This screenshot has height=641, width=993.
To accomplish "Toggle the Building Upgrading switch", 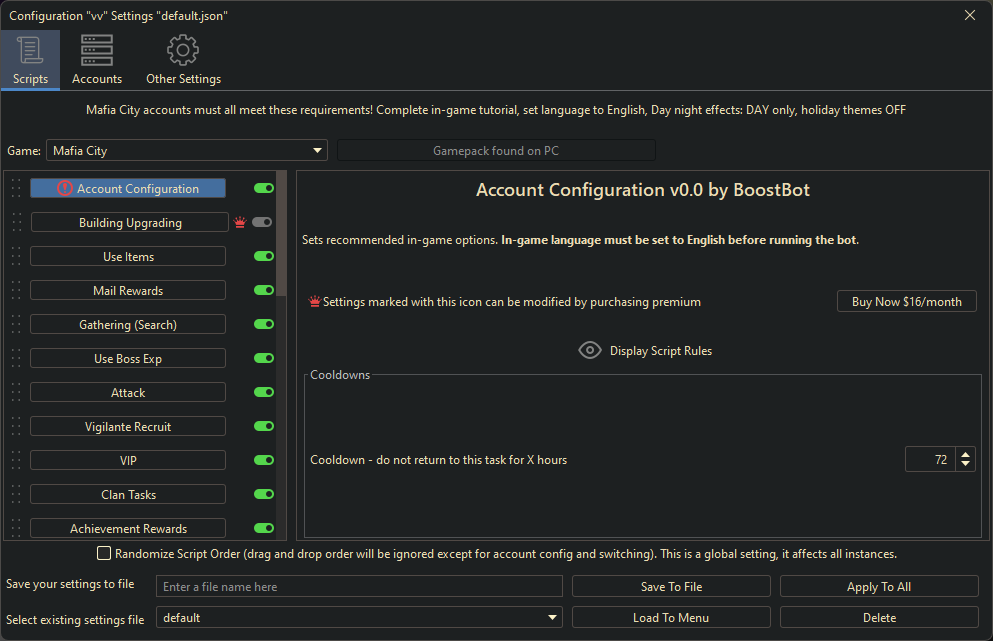I will [x=262, y=223].
